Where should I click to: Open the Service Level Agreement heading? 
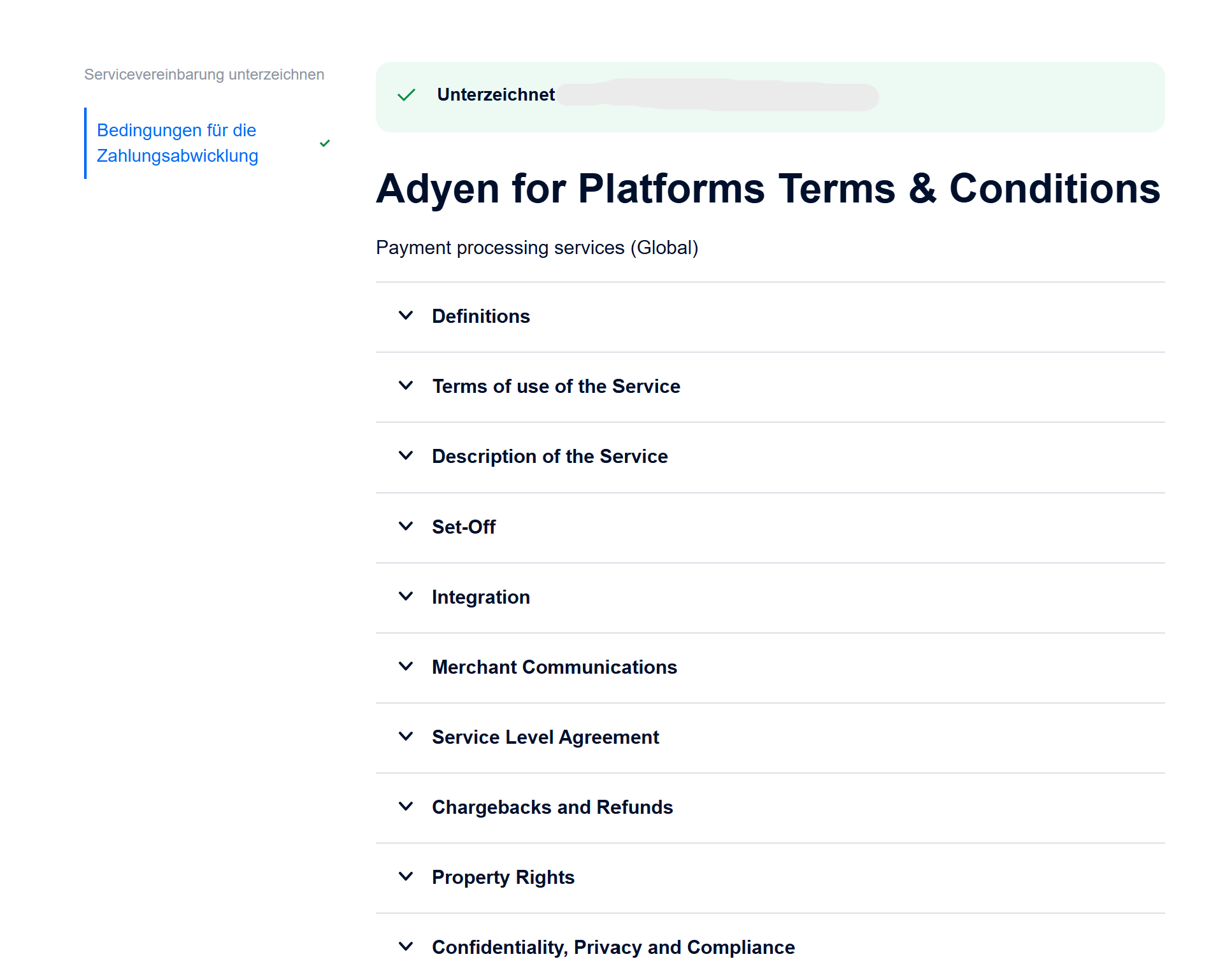(x=545, y=737)
